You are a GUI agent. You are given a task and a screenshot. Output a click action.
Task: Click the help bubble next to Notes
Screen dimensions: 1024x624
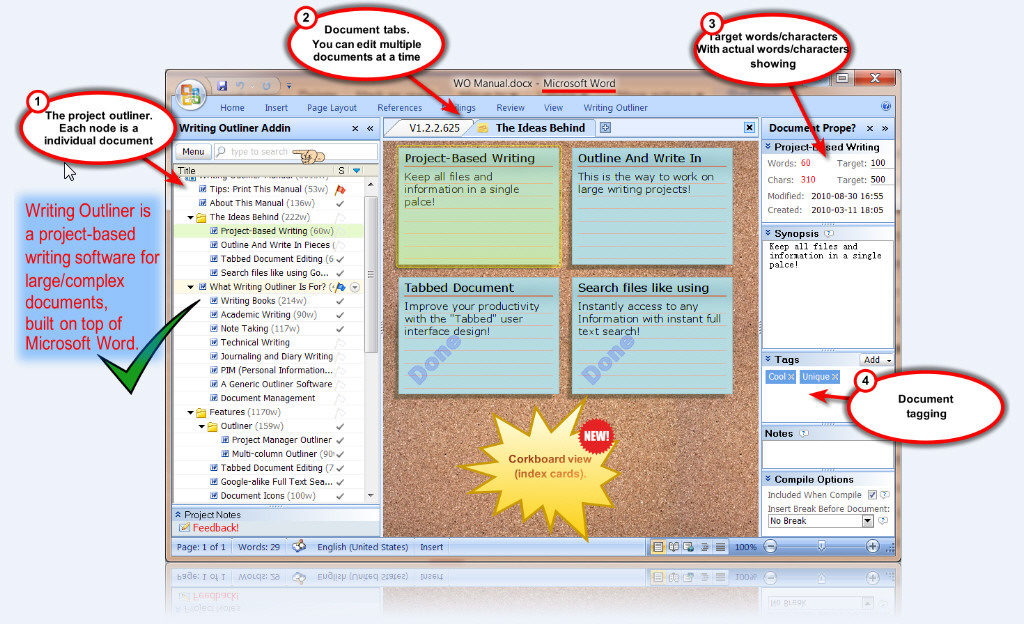[804, 433]
